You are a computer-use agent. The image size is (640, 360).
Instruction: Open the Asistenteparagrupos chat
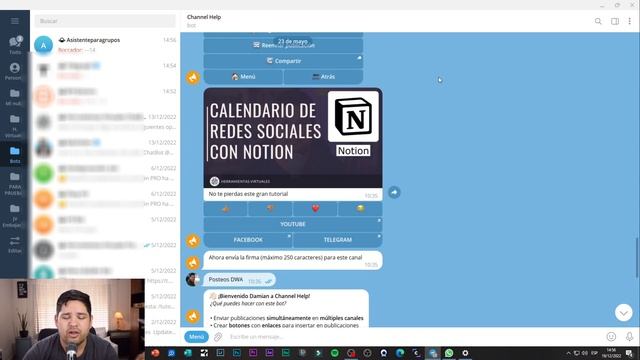pyautogui.click(x=105, y=45)
